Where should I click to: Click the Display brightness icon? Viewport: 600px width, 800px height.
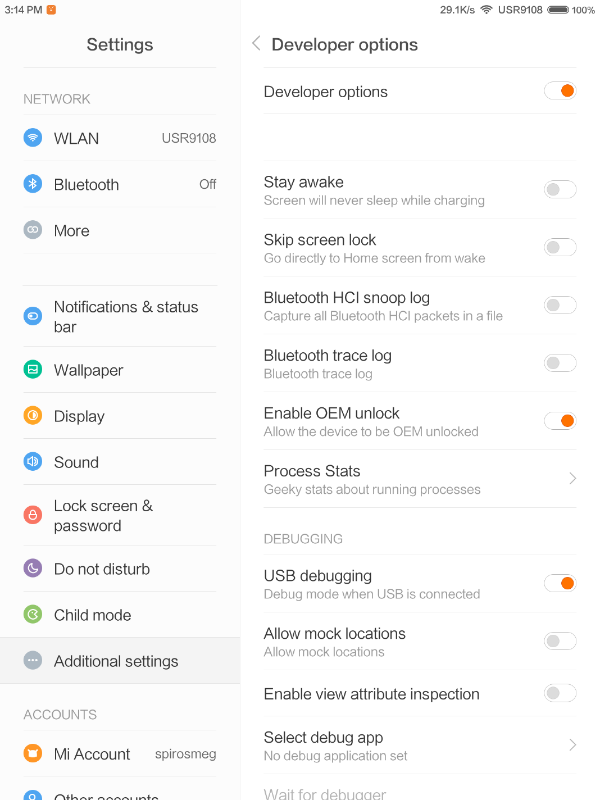33,416
